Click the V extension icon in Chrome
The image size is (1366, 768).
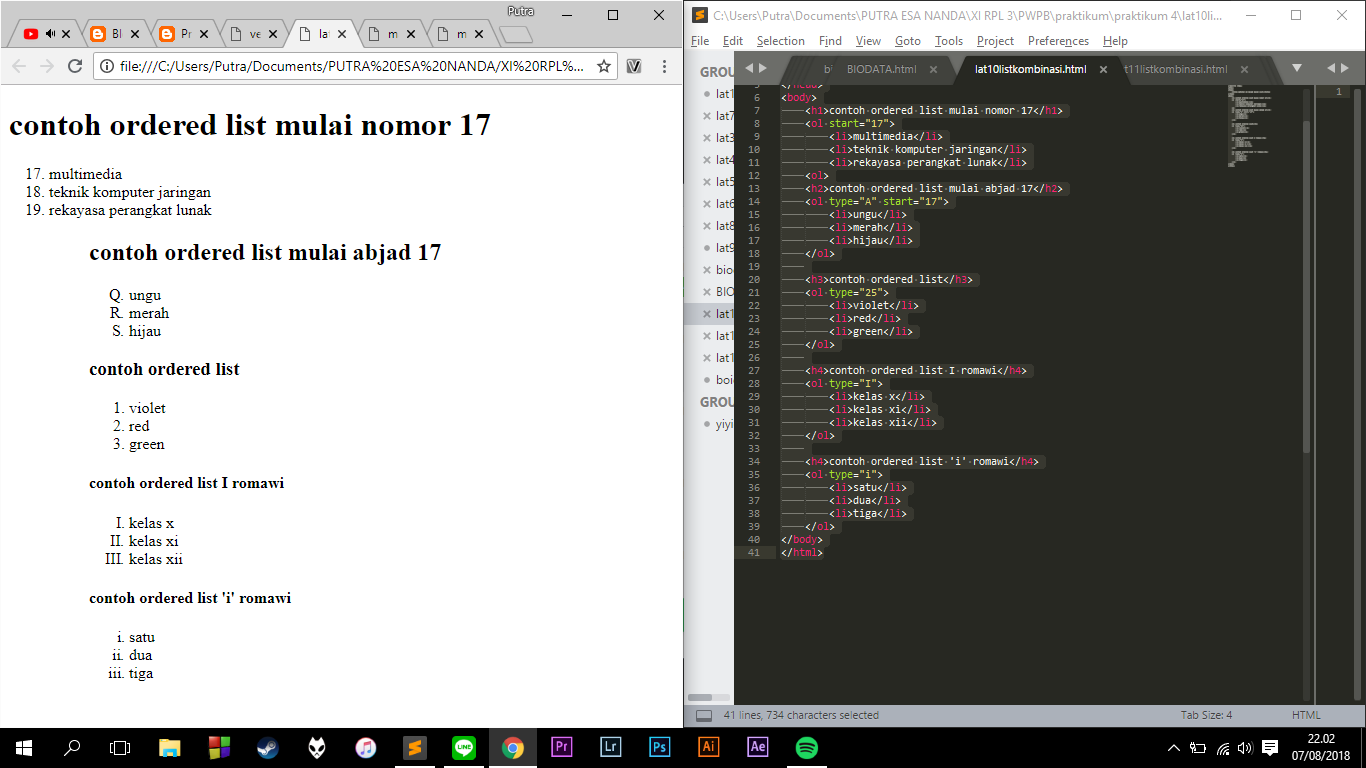pos(634,66)
